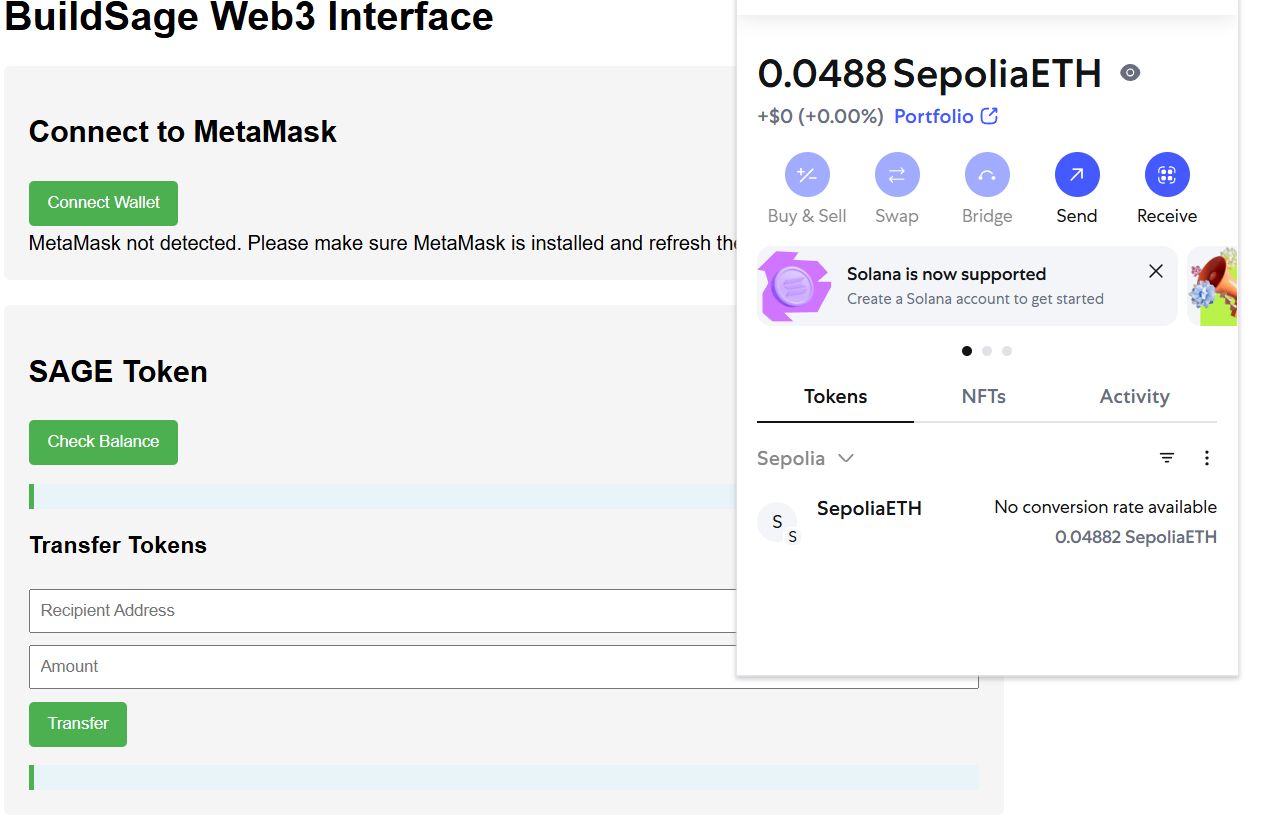Focus the Amount input field
The height and width of the screenshot is (826, 1262).
383,667
